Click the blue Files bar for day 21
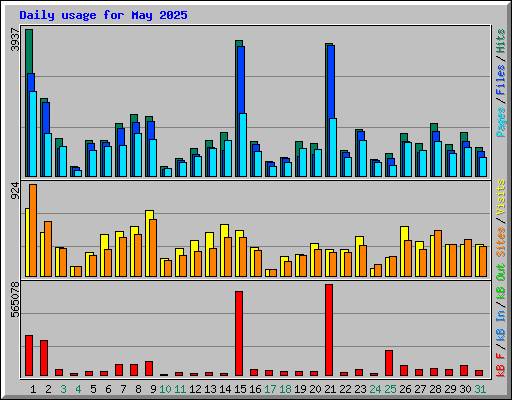Screen dimensions: 512x400 [331, 82]
